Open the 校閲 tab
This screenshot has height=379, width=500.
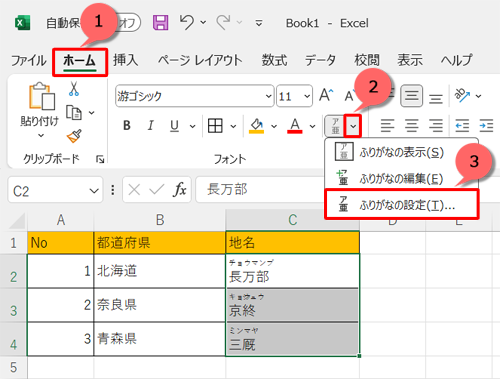[x=367, y=60]
